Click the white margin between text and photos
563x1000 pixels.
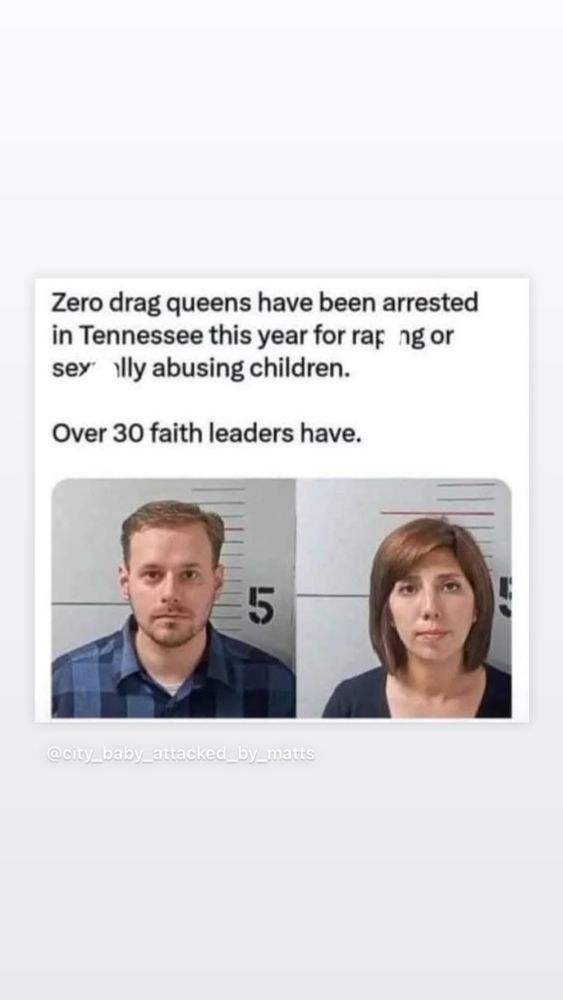[x=281, y=462]
